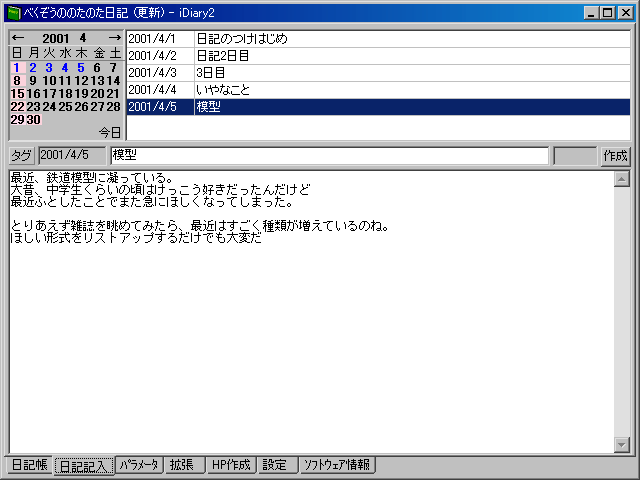Select day 15 in the calendar
This screenshot has height=480, width=640.
point(17,93)
